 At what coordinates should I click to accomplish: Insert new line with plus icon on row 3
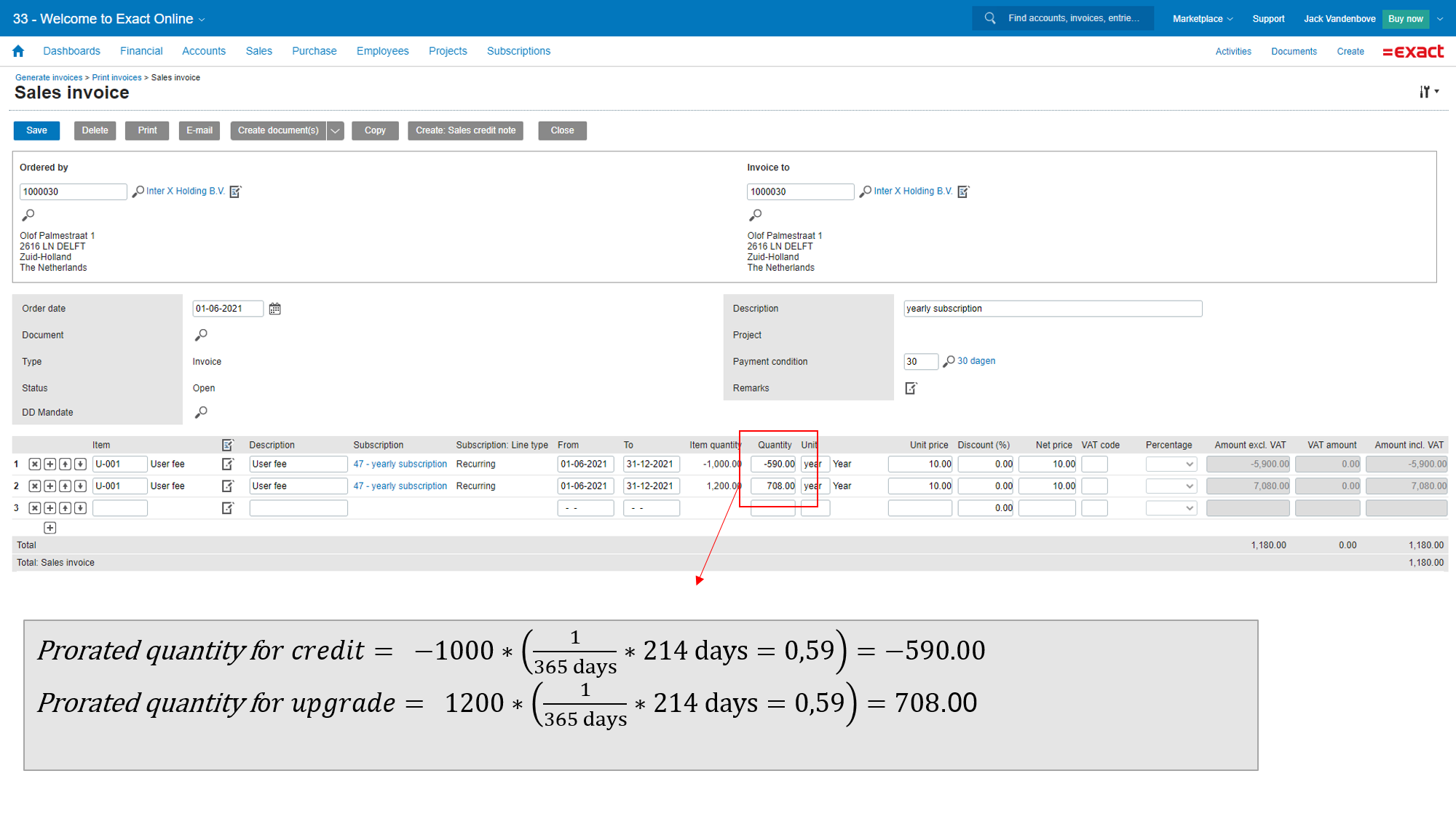(x=50, y=507)
